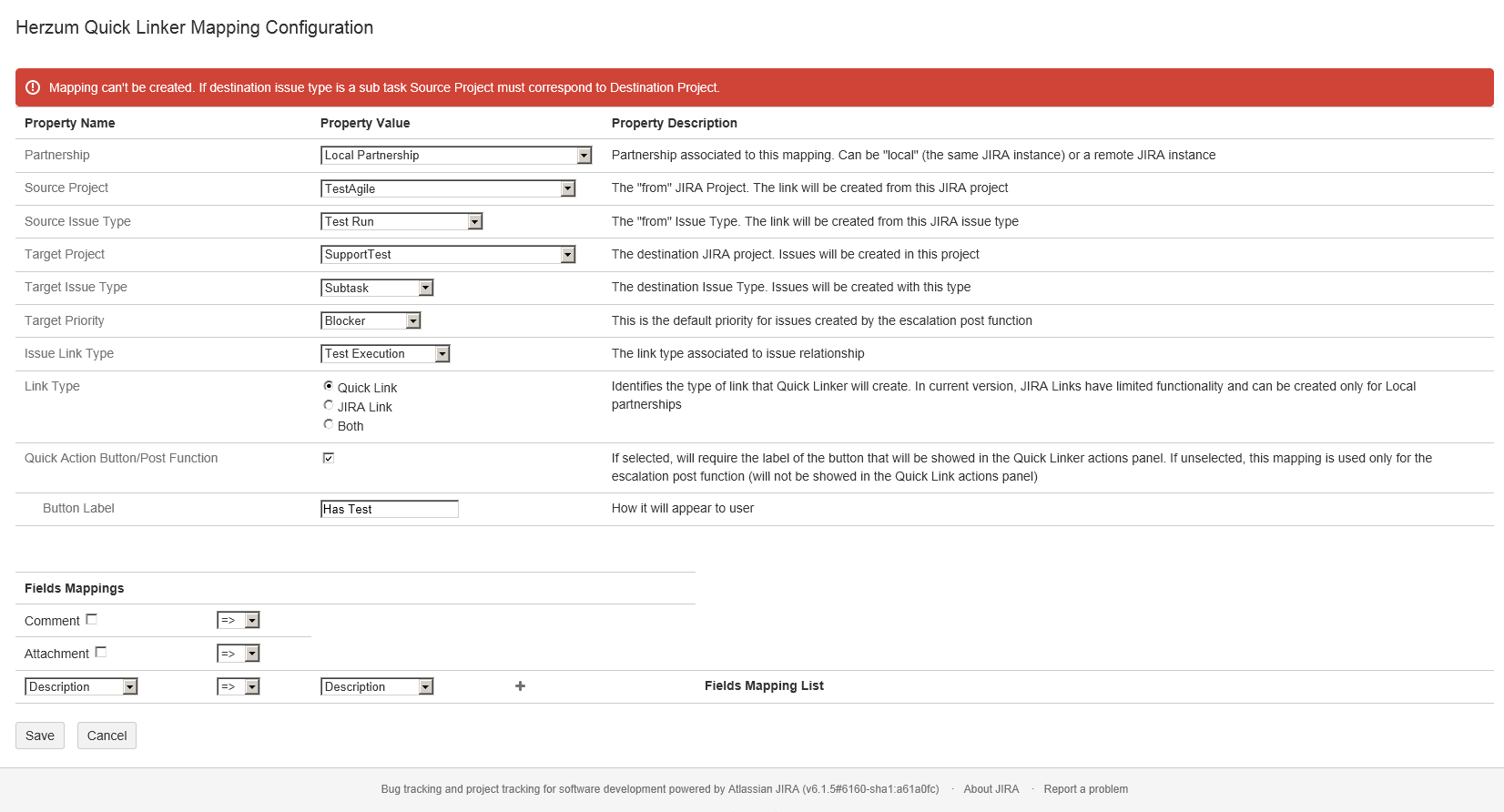Click into the Button Label text field
This screenshot has width=1504, height=812.
[x=390, y=509]
